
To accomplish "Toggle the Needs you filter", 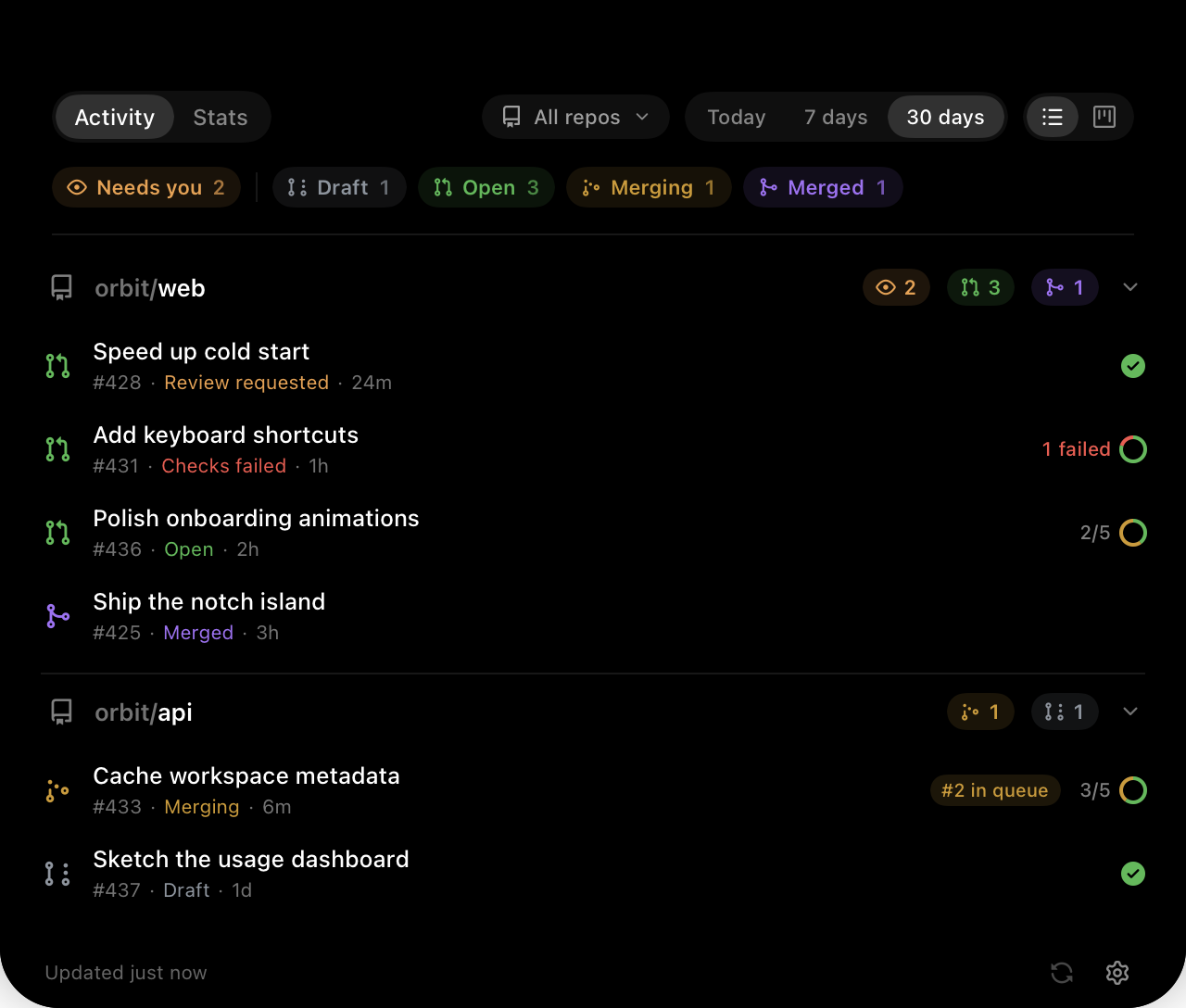I will point(146,187).
